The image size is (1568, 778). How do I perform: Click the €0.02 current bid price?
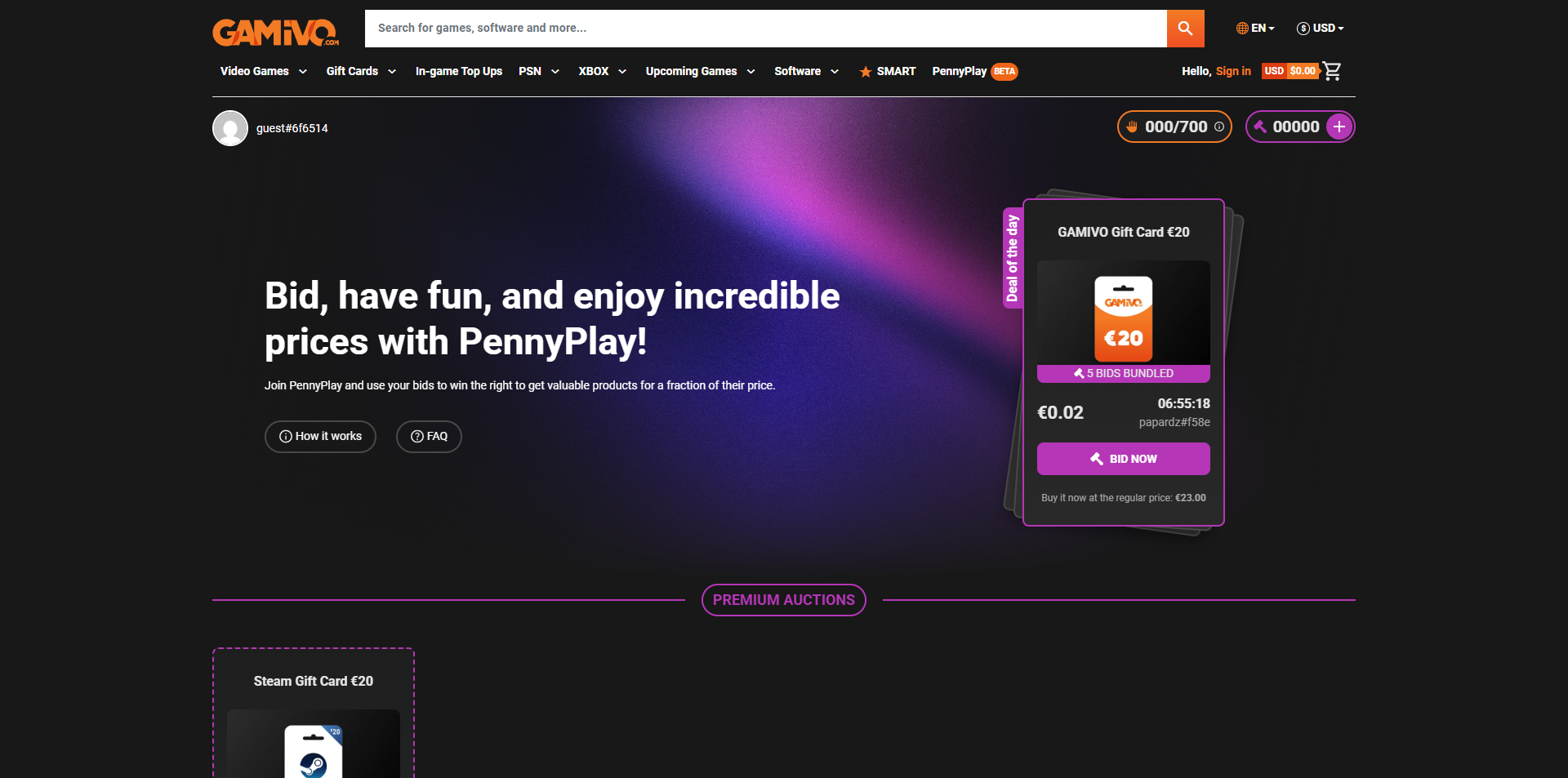[x=1060, y=413]
